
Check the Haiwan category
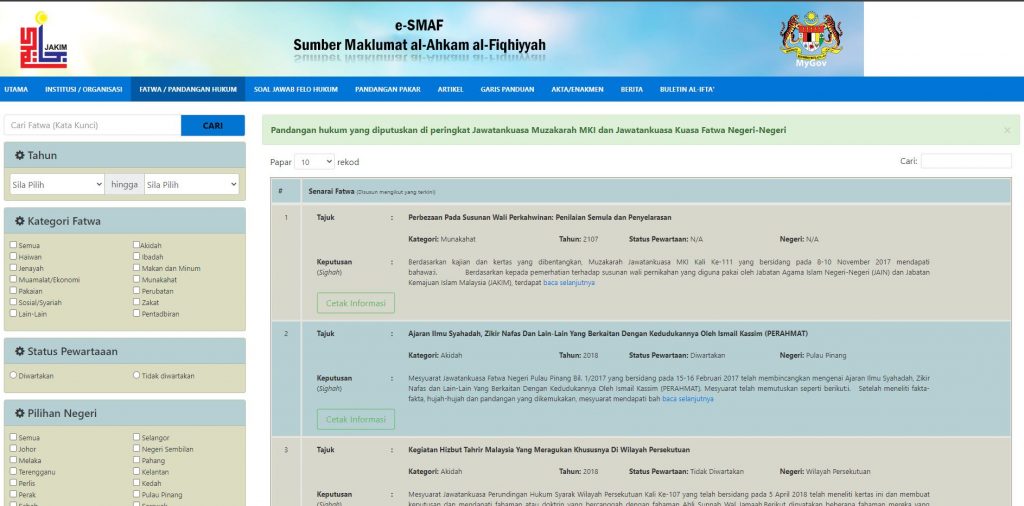pyautogui.click(x=13, y=257)
